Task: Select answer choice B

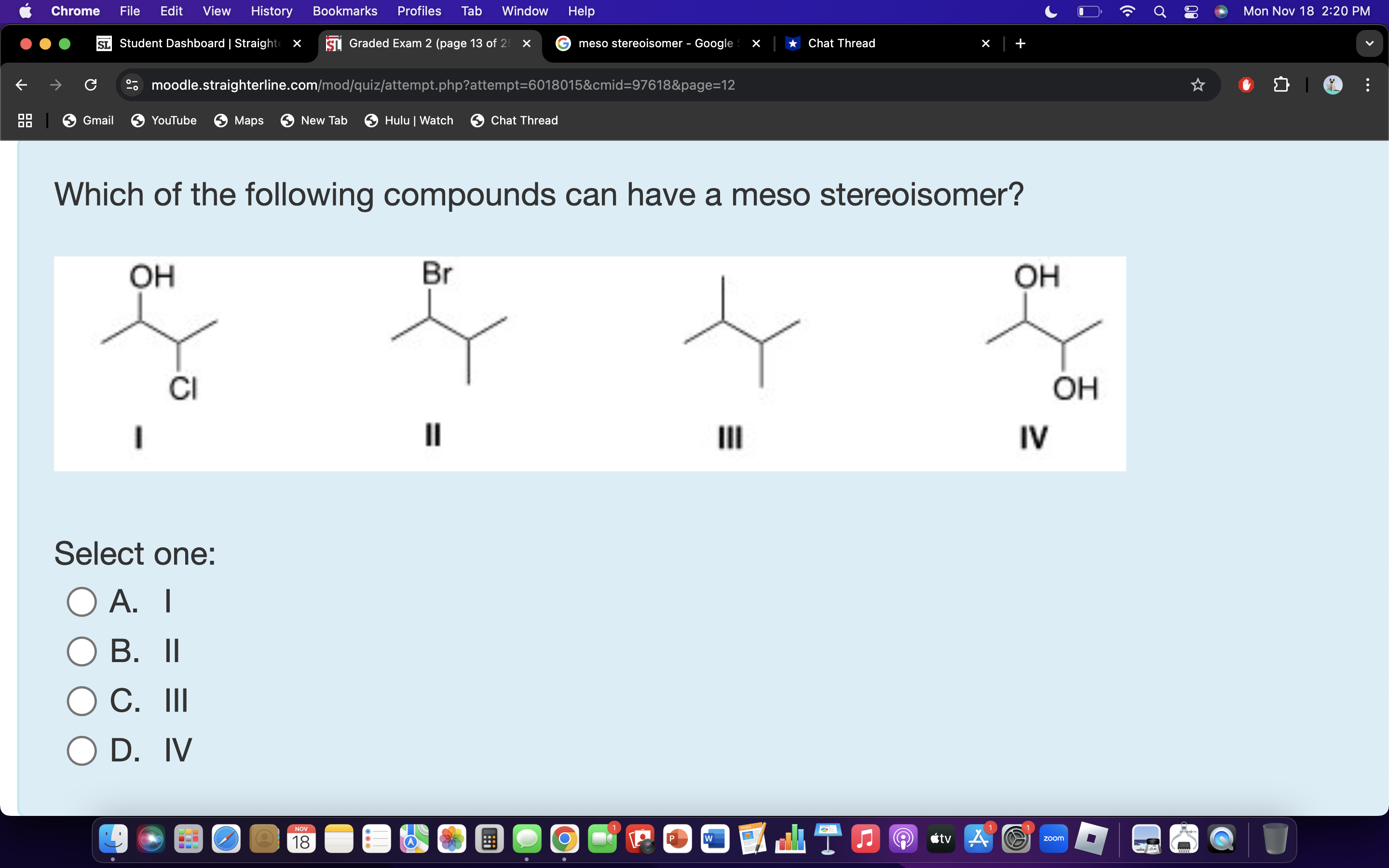Action: [82, 651]
